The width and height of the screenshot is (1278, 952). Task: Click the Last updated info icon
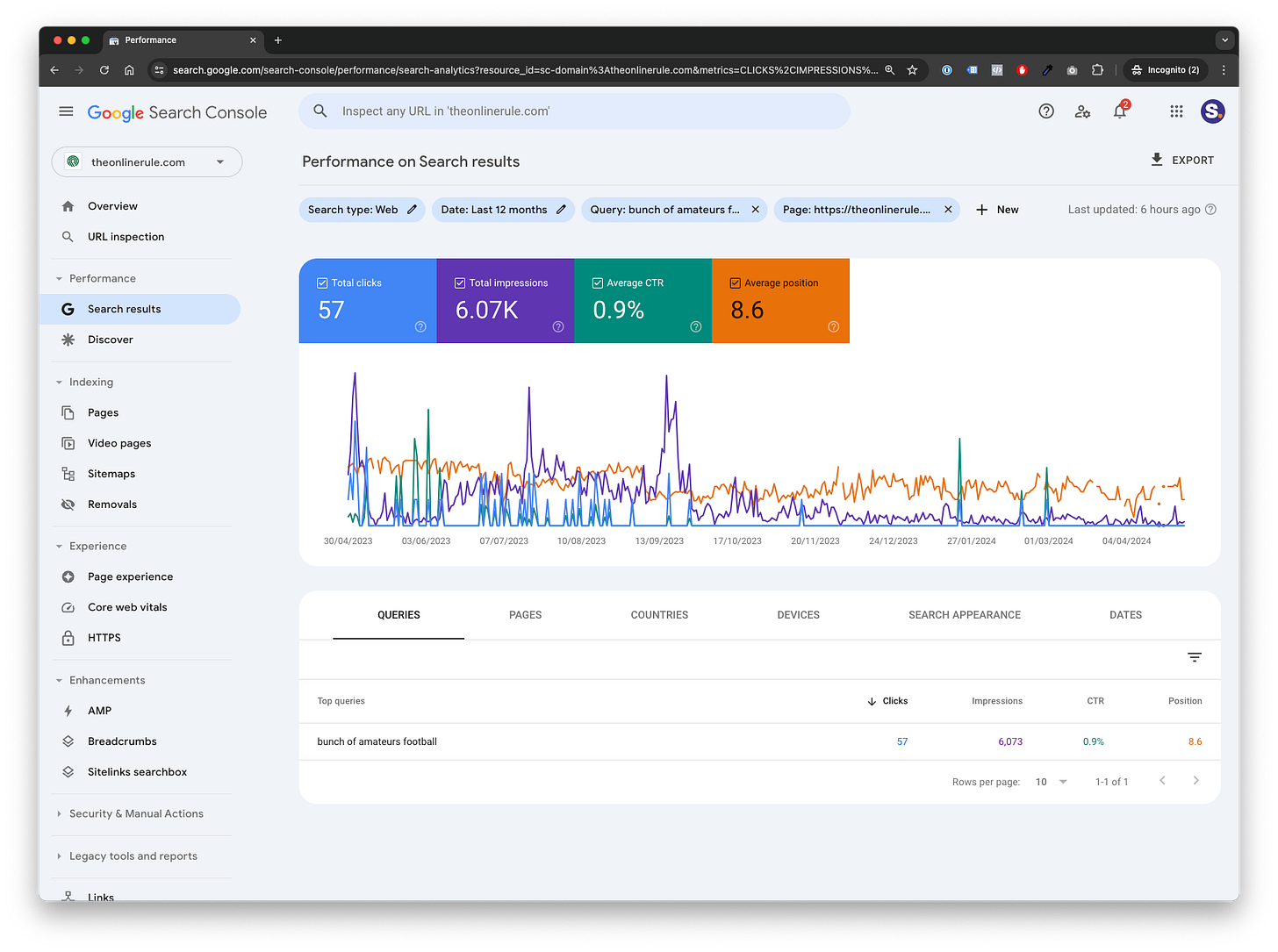[1211, 210]
